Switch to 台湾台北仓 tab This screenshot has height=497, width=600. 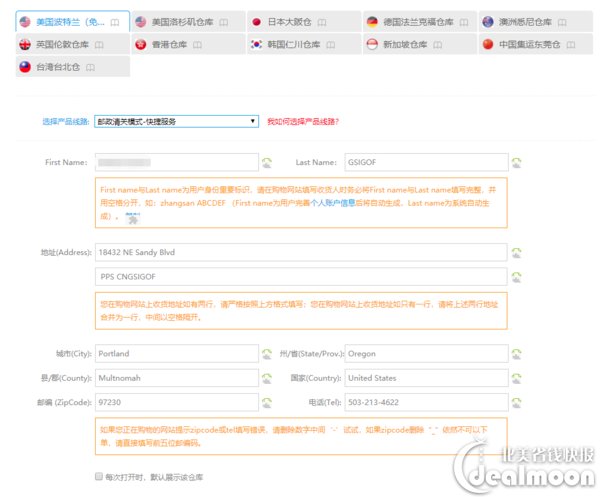coord(72,67)
